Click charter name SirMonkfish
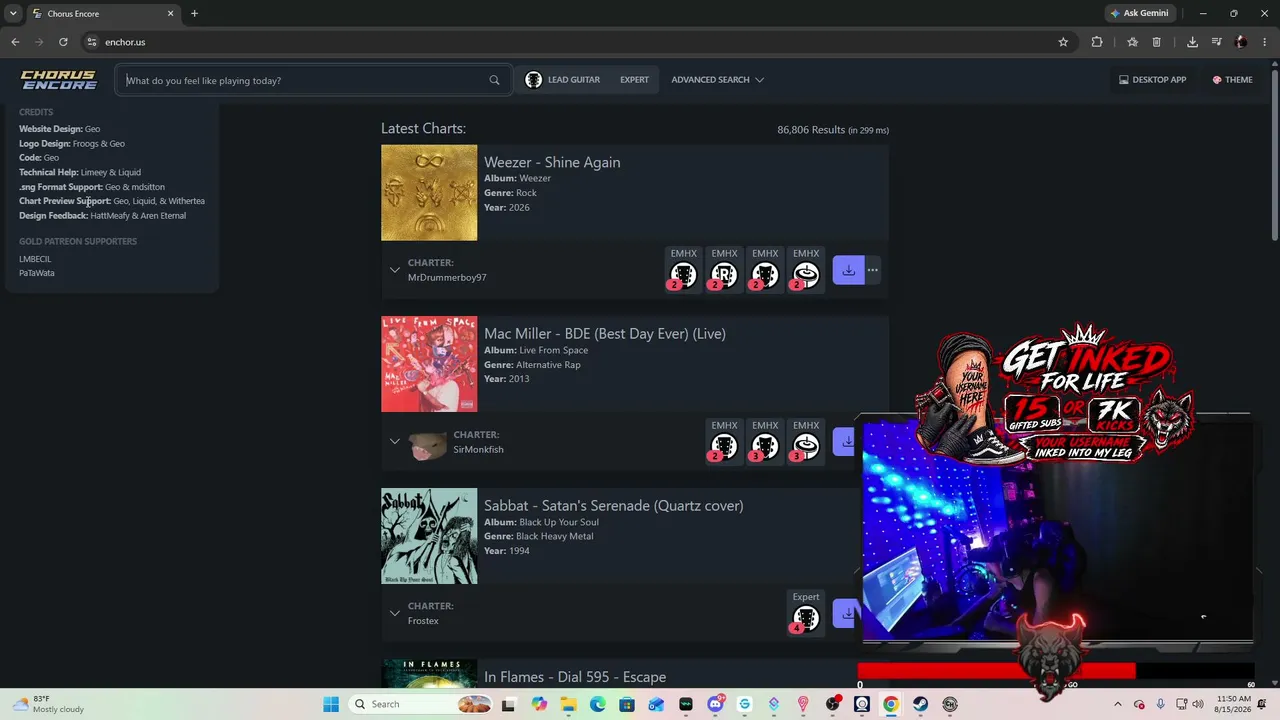The image size is (1280, 720). (478, 450)
